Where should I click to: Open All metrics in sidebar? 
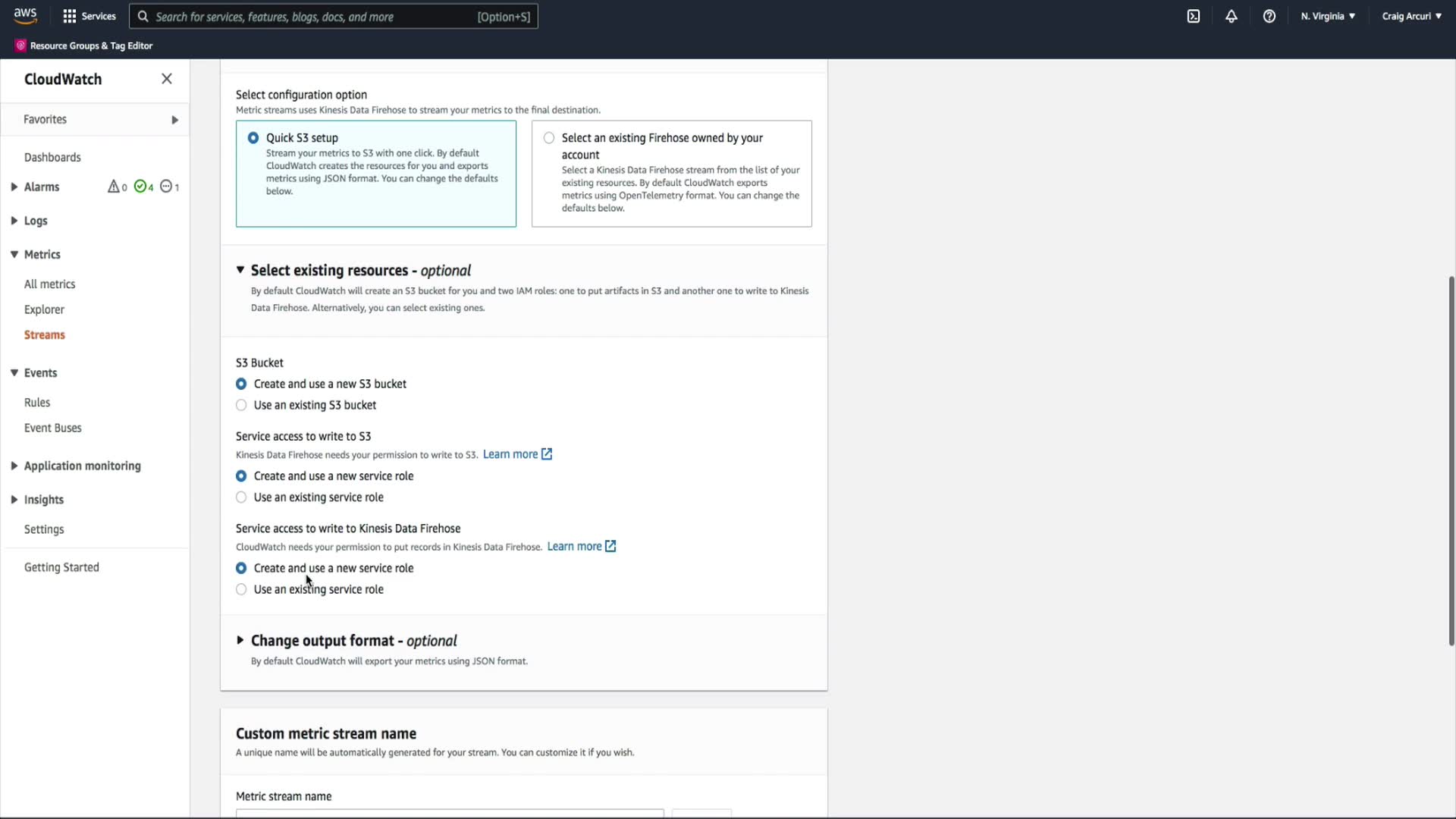pyautogui.click(x=49, y=284)
